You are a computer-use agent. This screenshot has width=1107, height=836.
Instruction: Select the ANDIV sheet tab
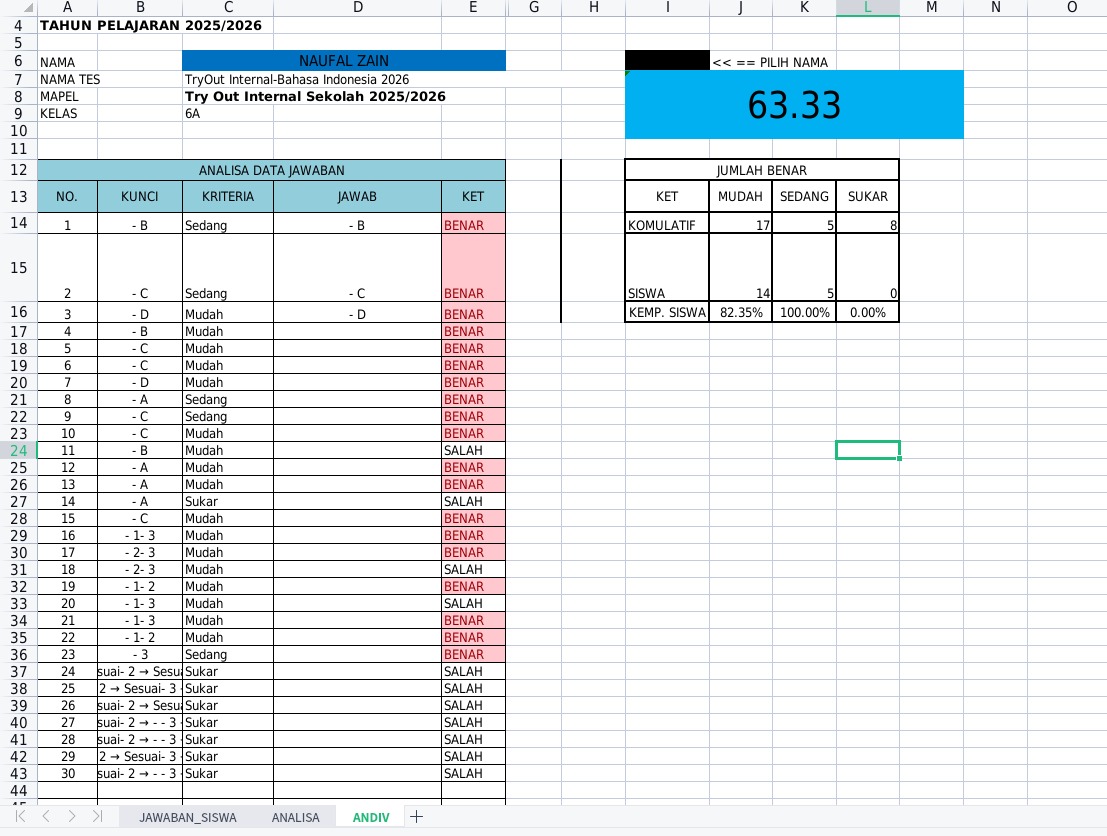(371, 818)
